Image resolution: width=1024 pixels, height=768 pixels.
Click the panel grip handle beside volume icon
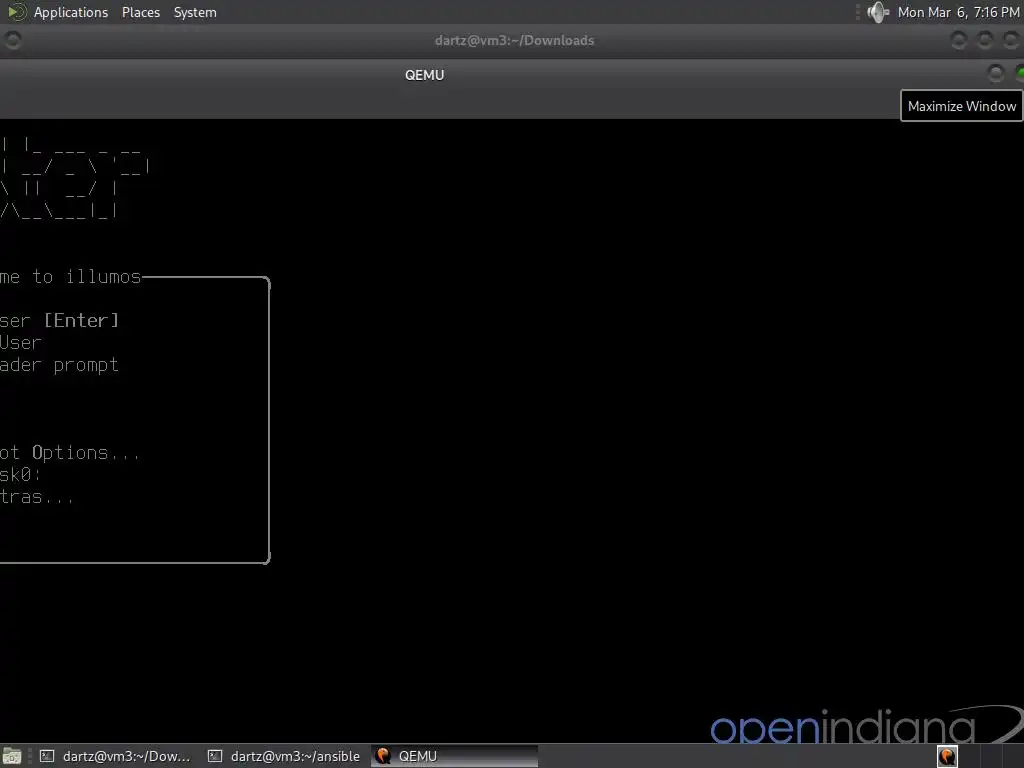(857, 12)
